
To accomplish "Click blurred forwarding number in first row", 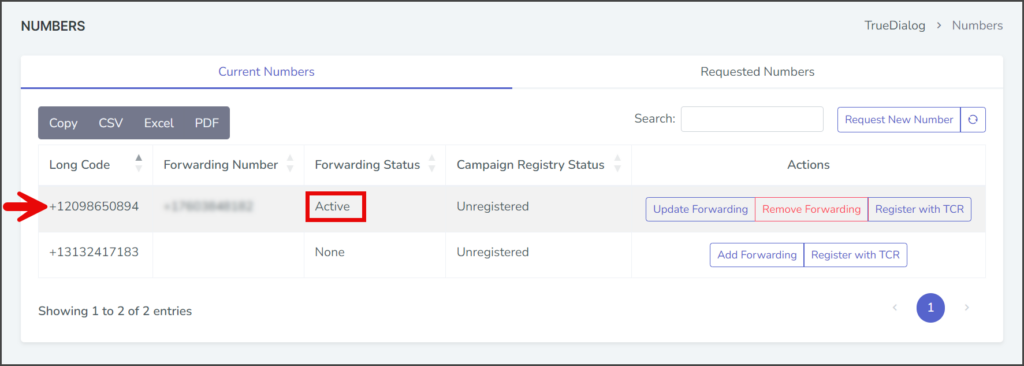I will click(208, 207).
